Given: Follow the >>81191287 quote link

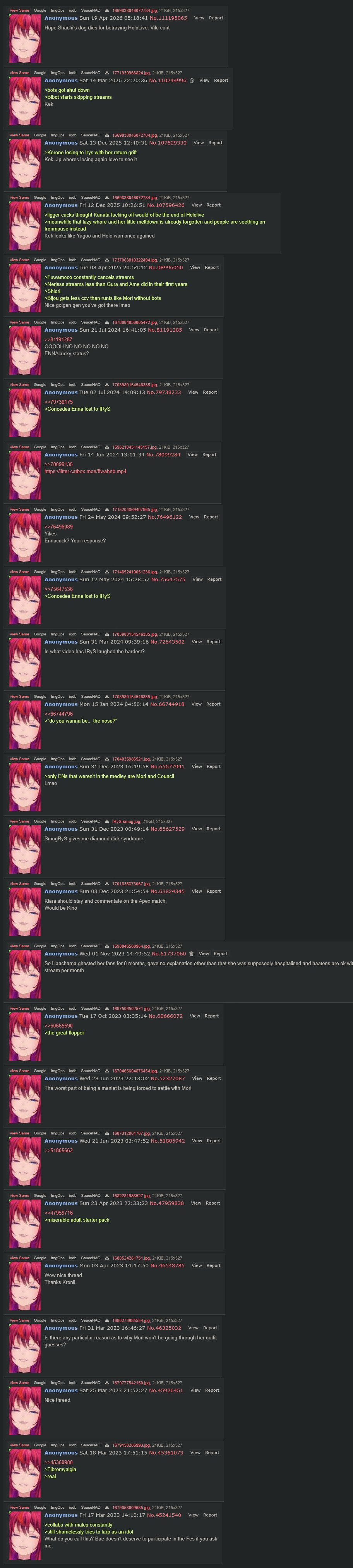Looking at the screenshot, I should tap(58, 340).
